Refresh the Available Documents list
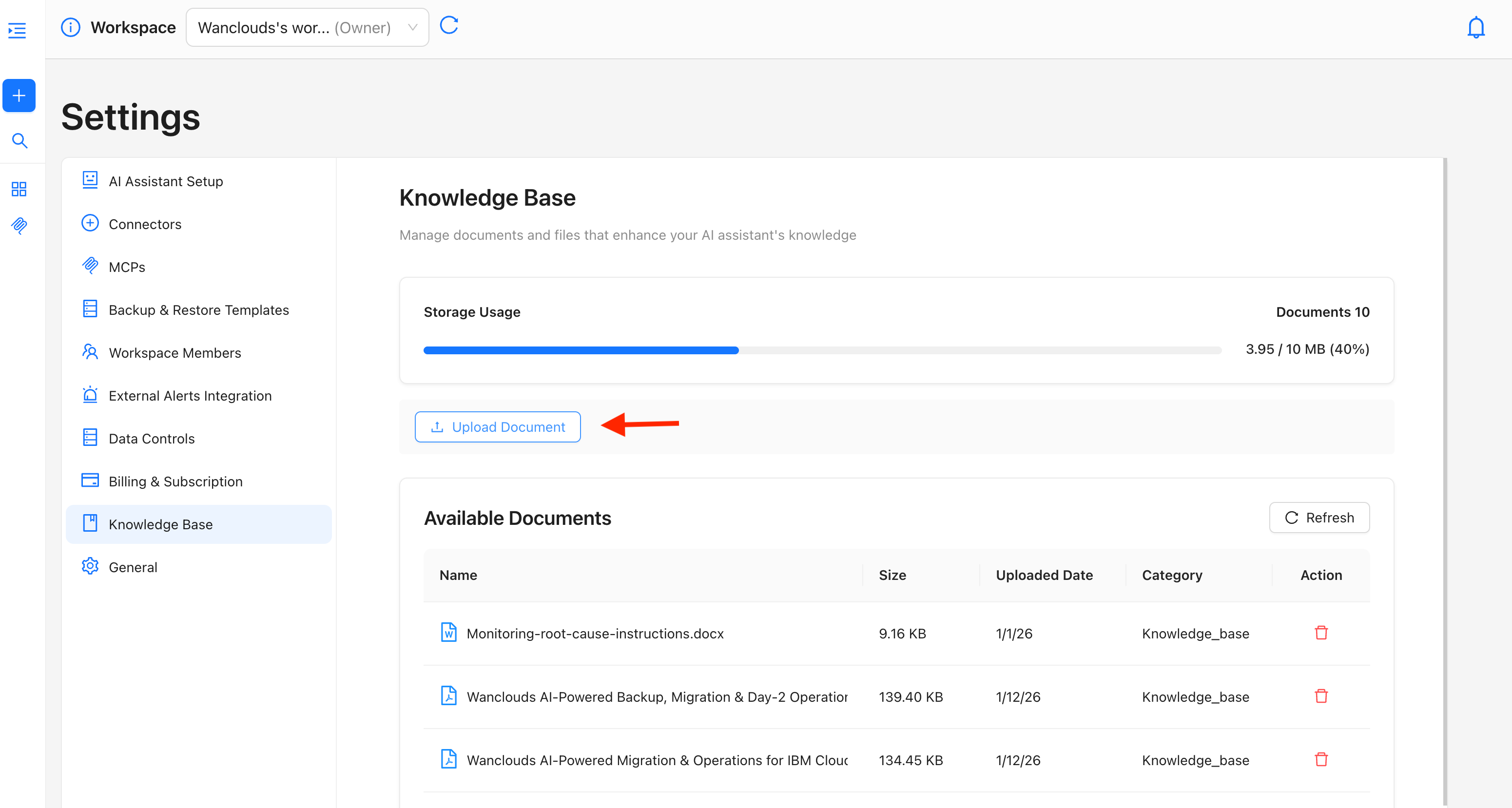The height and width of the screenshot is (808, 1512). point(1319,518)
